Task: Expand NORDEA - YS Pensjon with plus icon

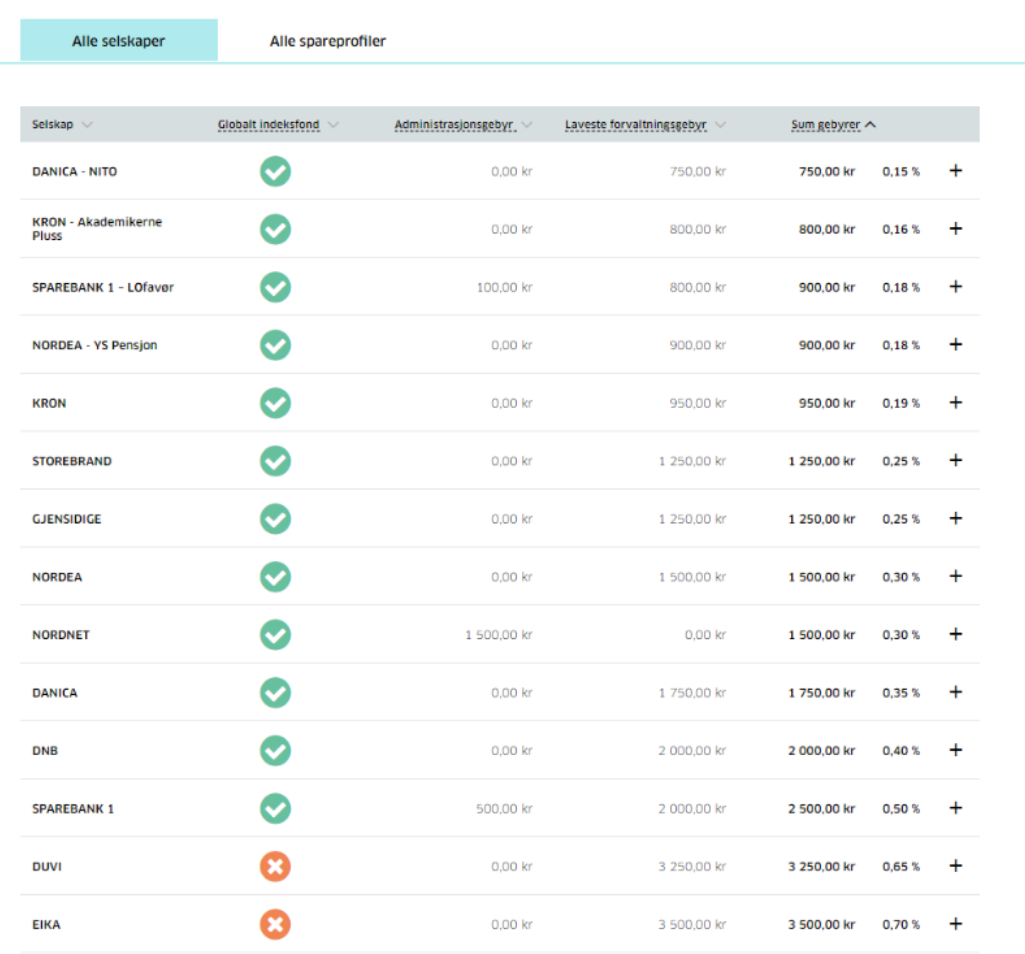Action: (955, 345)
